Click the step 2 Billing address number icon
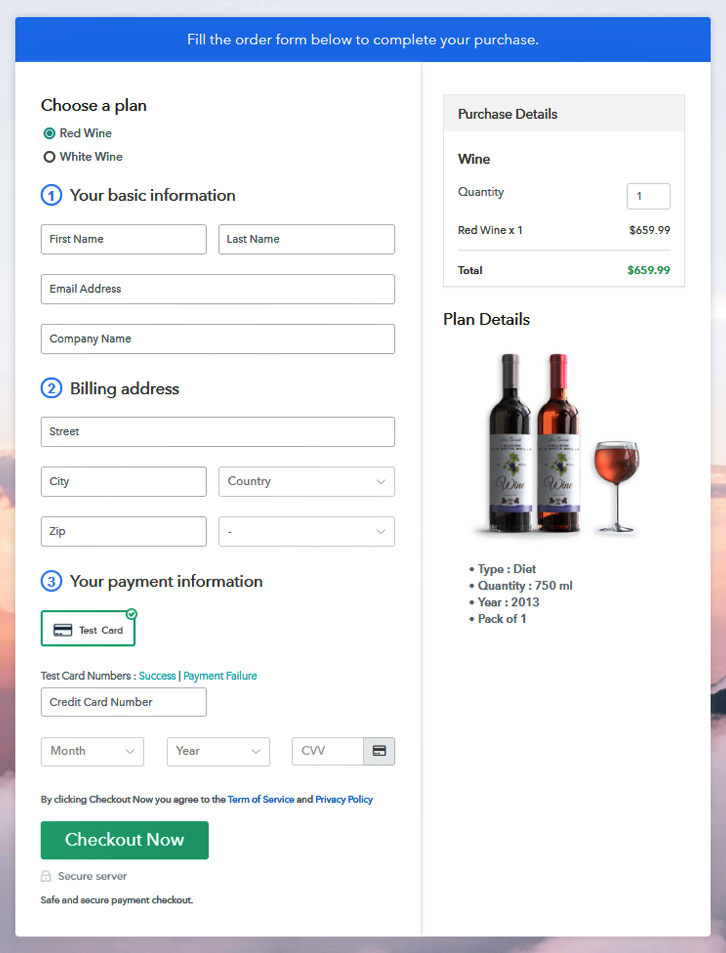This screenshot has height=953, width=726. pos(51,388)
